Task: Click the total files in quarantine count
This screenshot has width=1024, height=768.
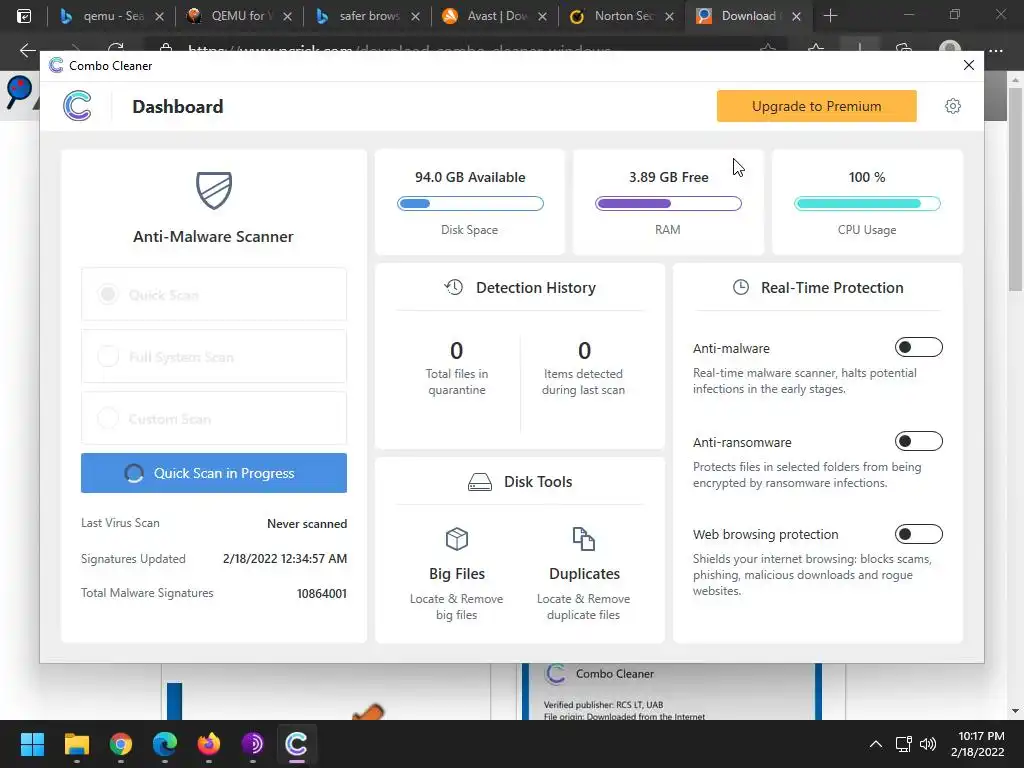Action: pos(456,351)
